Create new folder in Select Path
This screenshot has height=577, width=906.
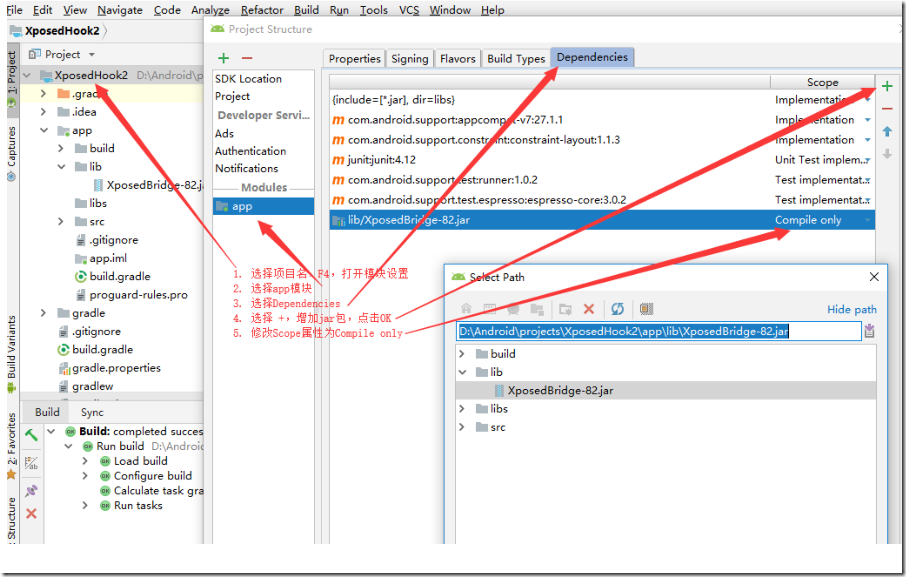(565, 309)
